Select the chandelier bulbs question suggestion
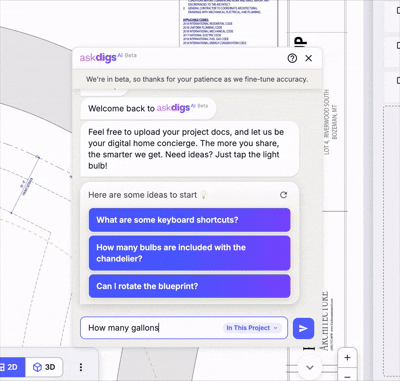The image size is (400, 381). point(190,253)
